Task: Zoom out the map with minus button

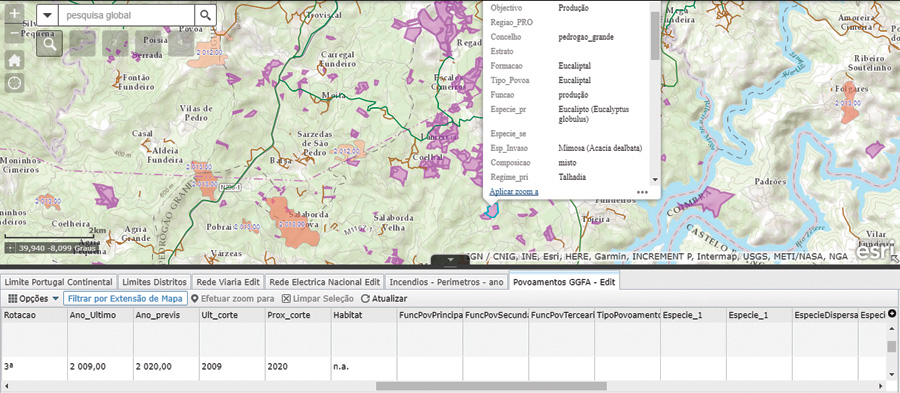Action: point(15,33)
